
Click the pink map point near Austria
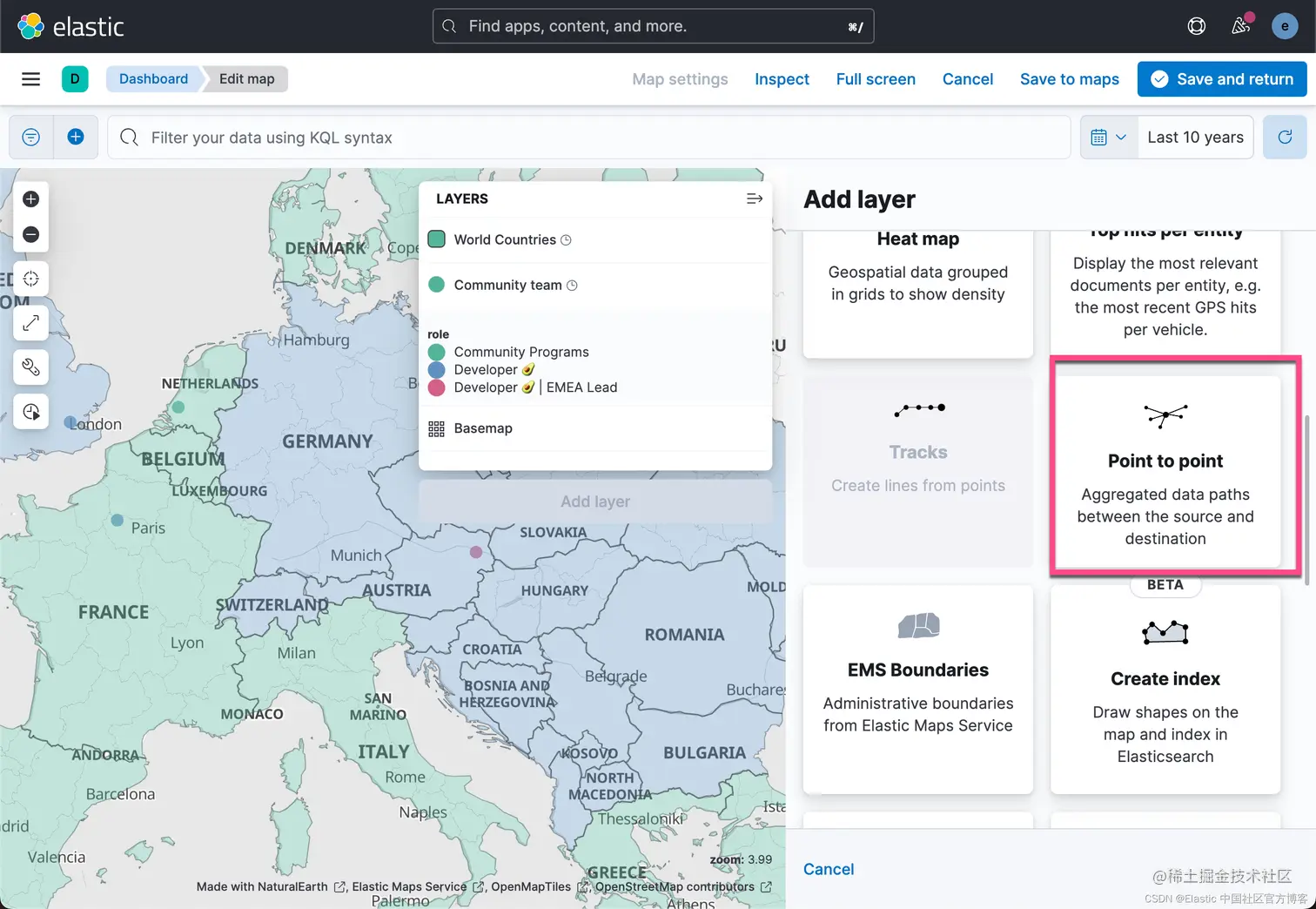(476, 552)
